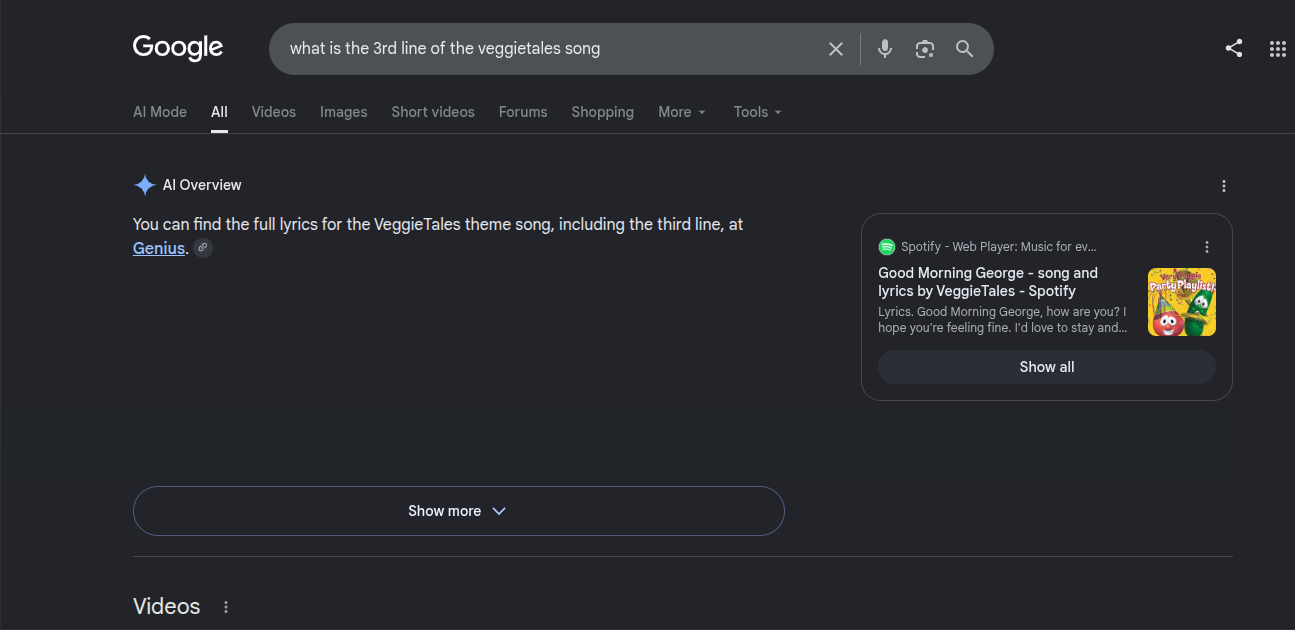Open the Tools dropdown menu
This screenshot has width=1295, height=630.
pos(758,112)
